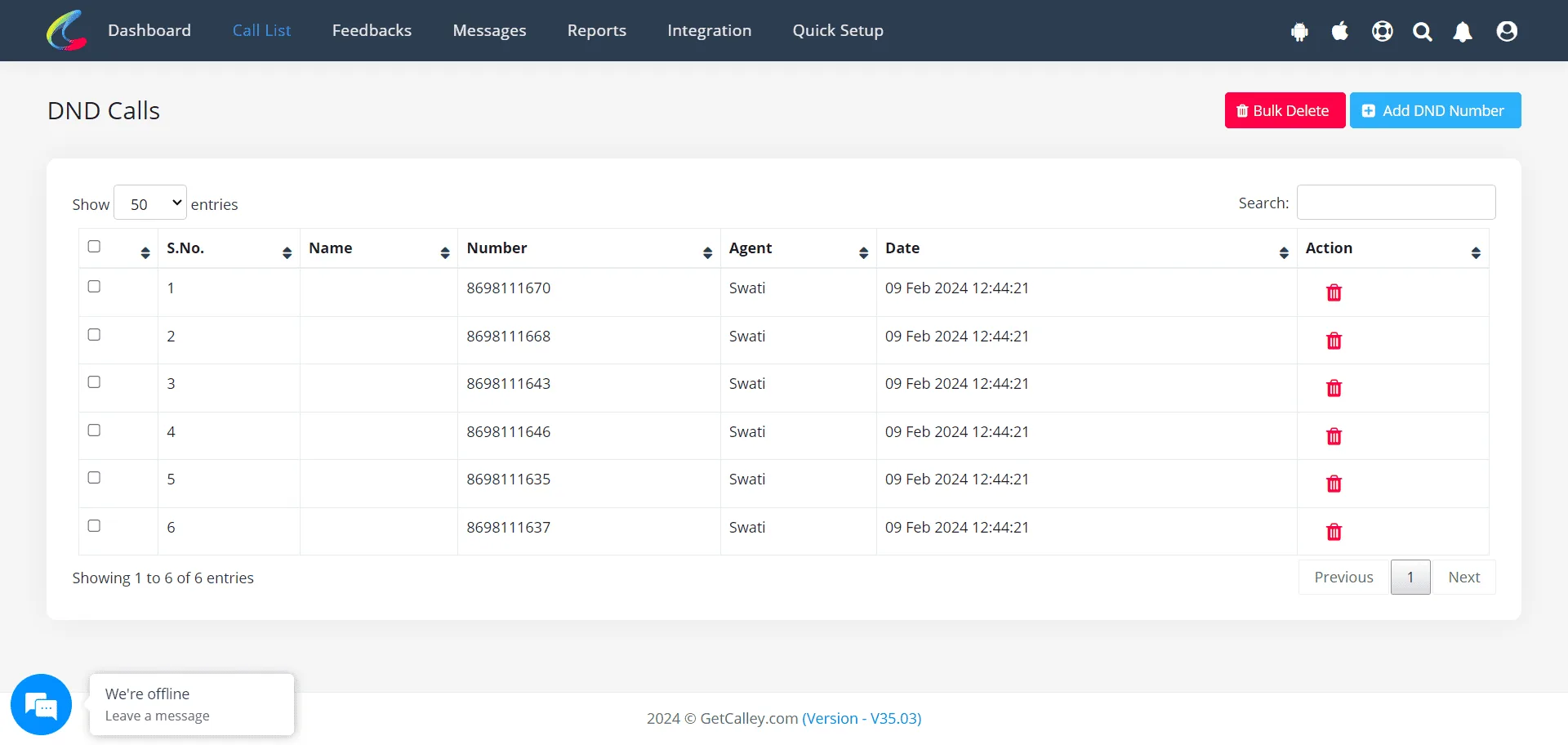The width and height of the screenshot is (1568, 745).
Task: Click the search magnifier icon in header
Action: (x=1423, y=32)
